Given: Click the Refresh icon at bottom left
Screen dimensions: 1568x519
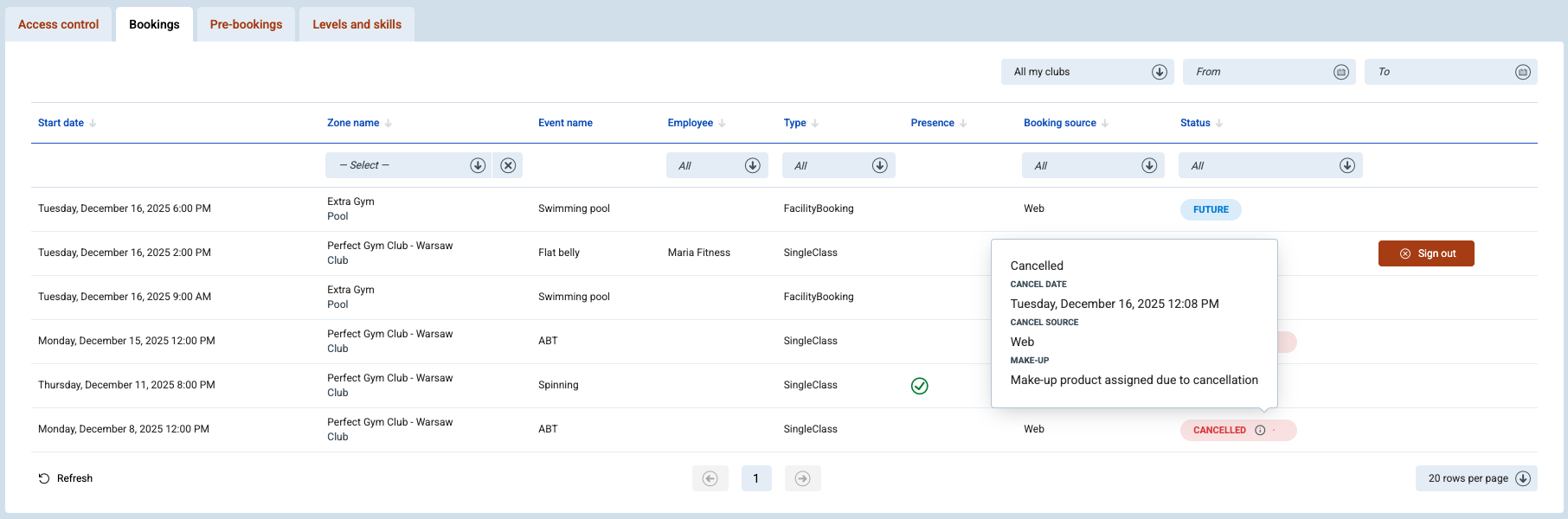Looking at the screenshot, I should 44,478.
